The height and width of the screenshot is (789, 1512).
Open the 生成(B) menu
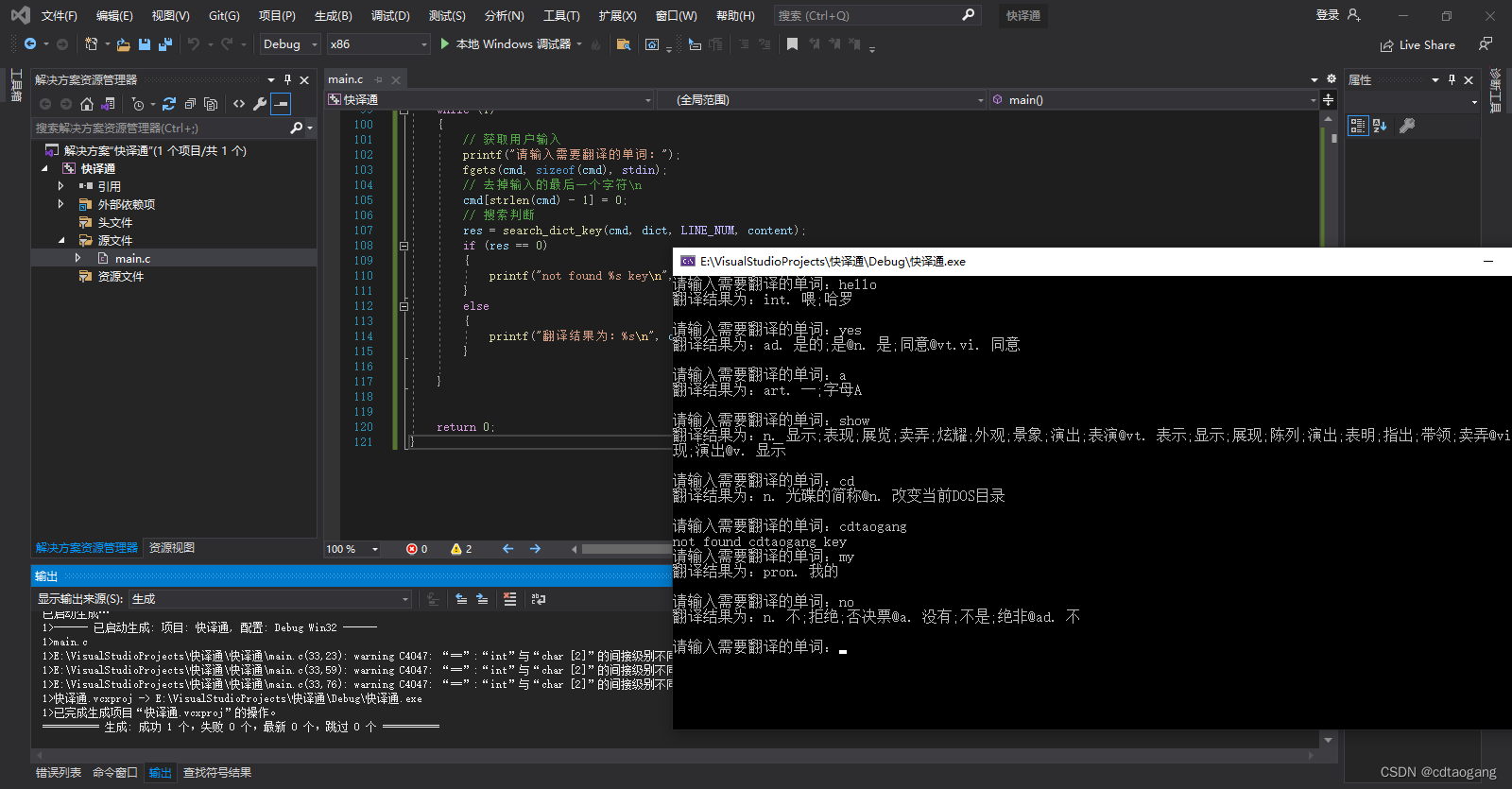point(333,16)
